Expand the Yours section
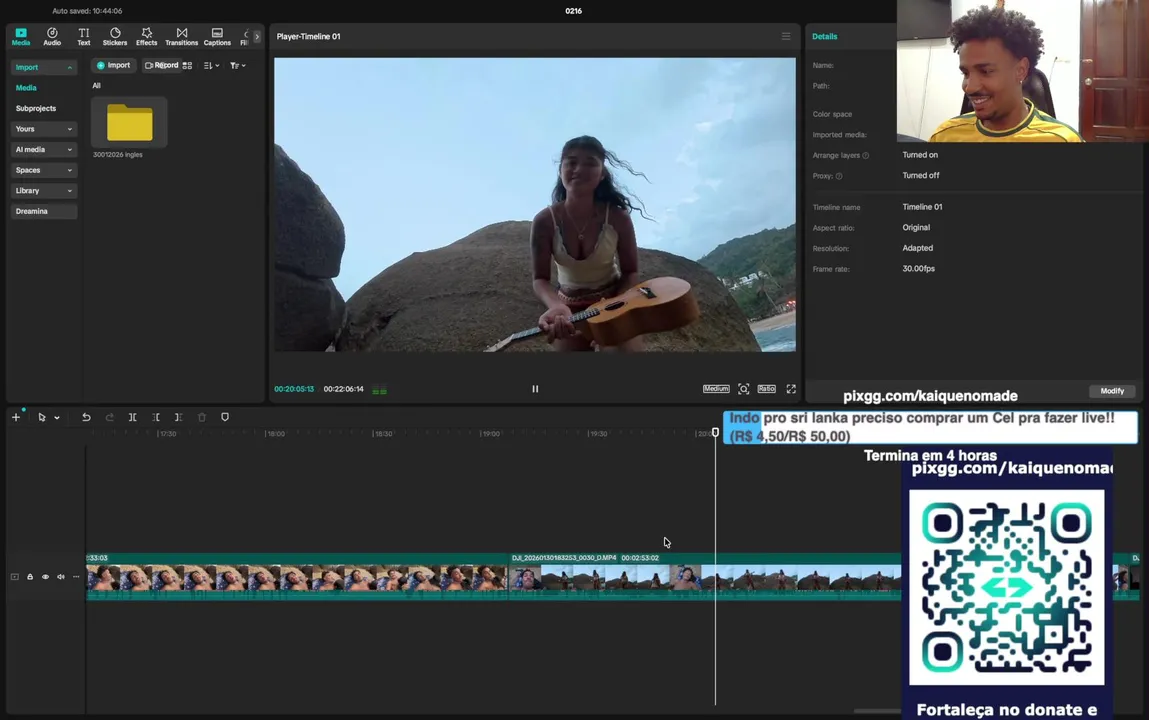Screen dimensions: 1149x720 click(x=44, y=129)
